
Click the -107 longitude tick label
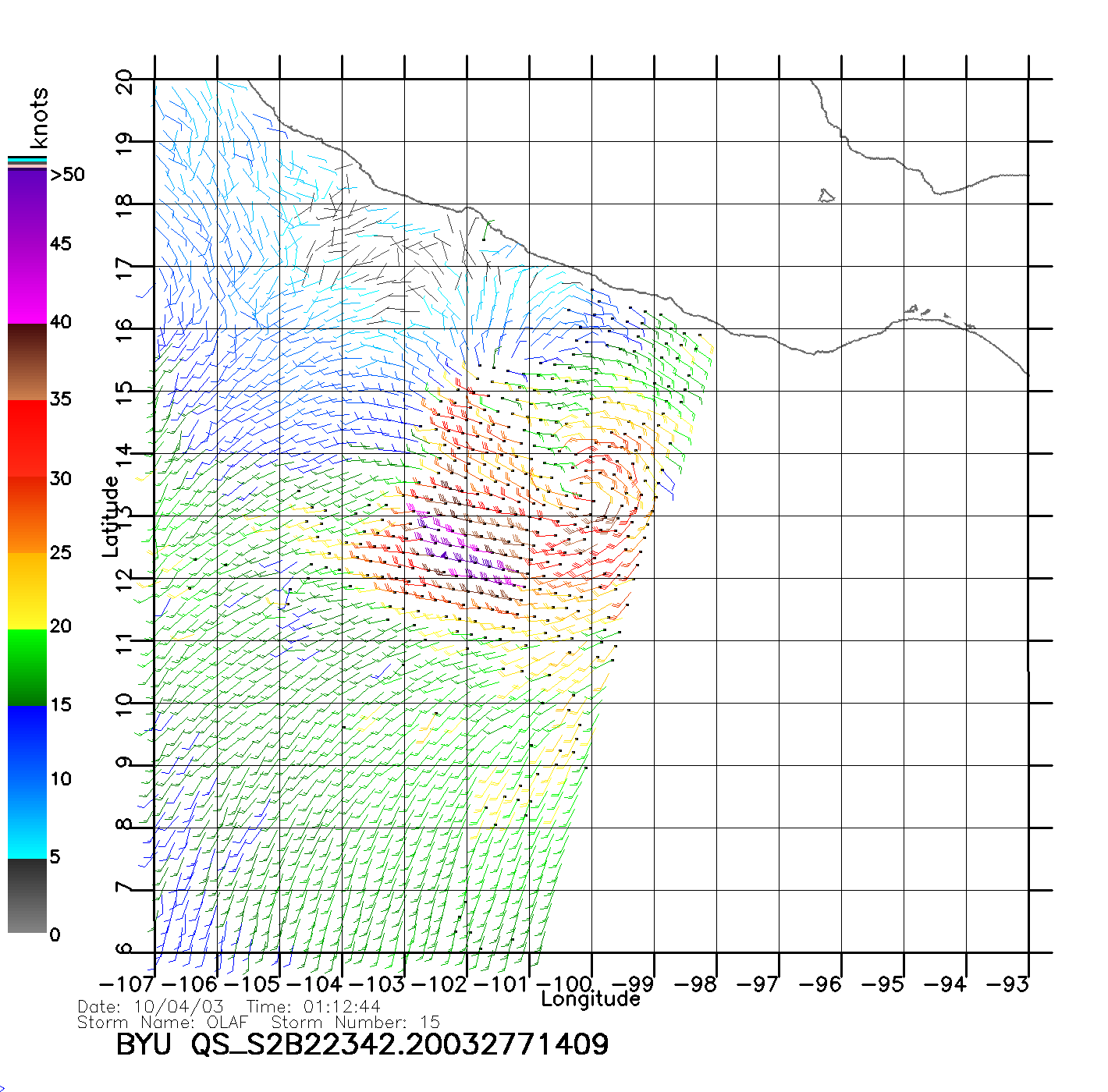point(128,984)
